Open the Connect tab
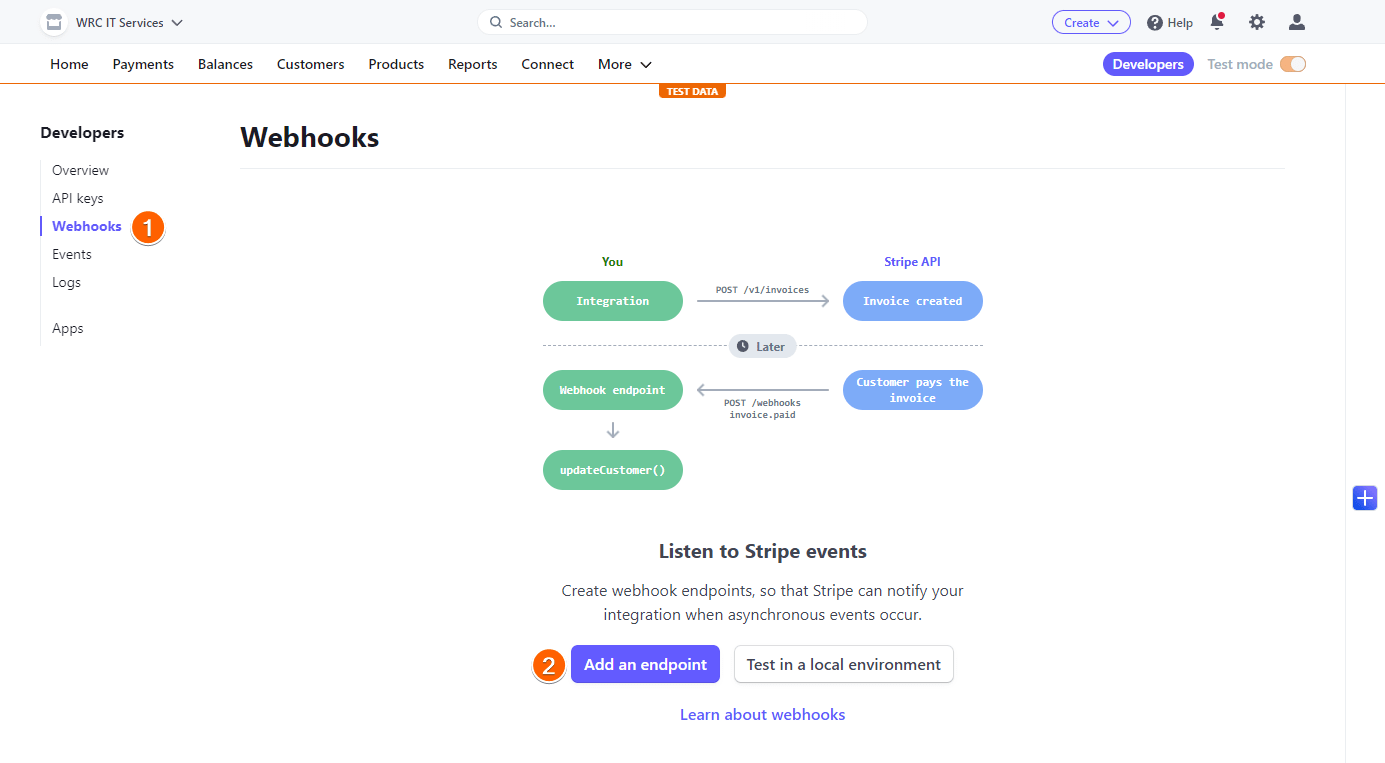 pyautogui.click(x=547, y=64)
